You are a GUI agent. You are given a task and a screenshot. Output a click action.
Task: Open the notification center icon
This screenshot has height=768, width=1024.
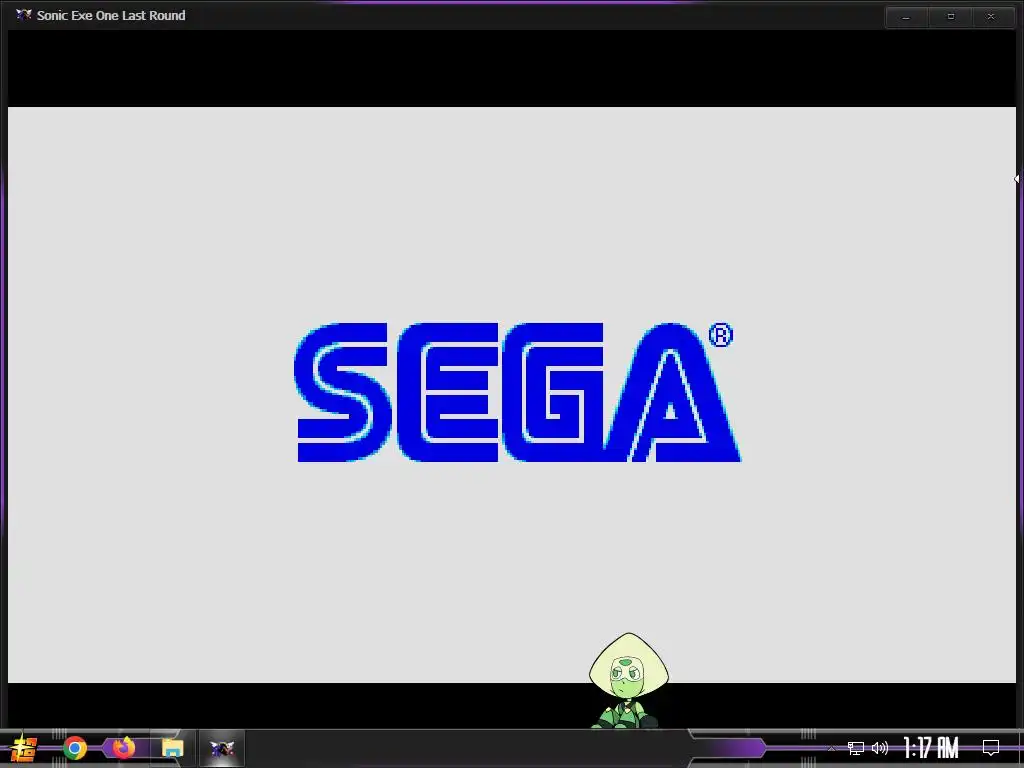991,748
